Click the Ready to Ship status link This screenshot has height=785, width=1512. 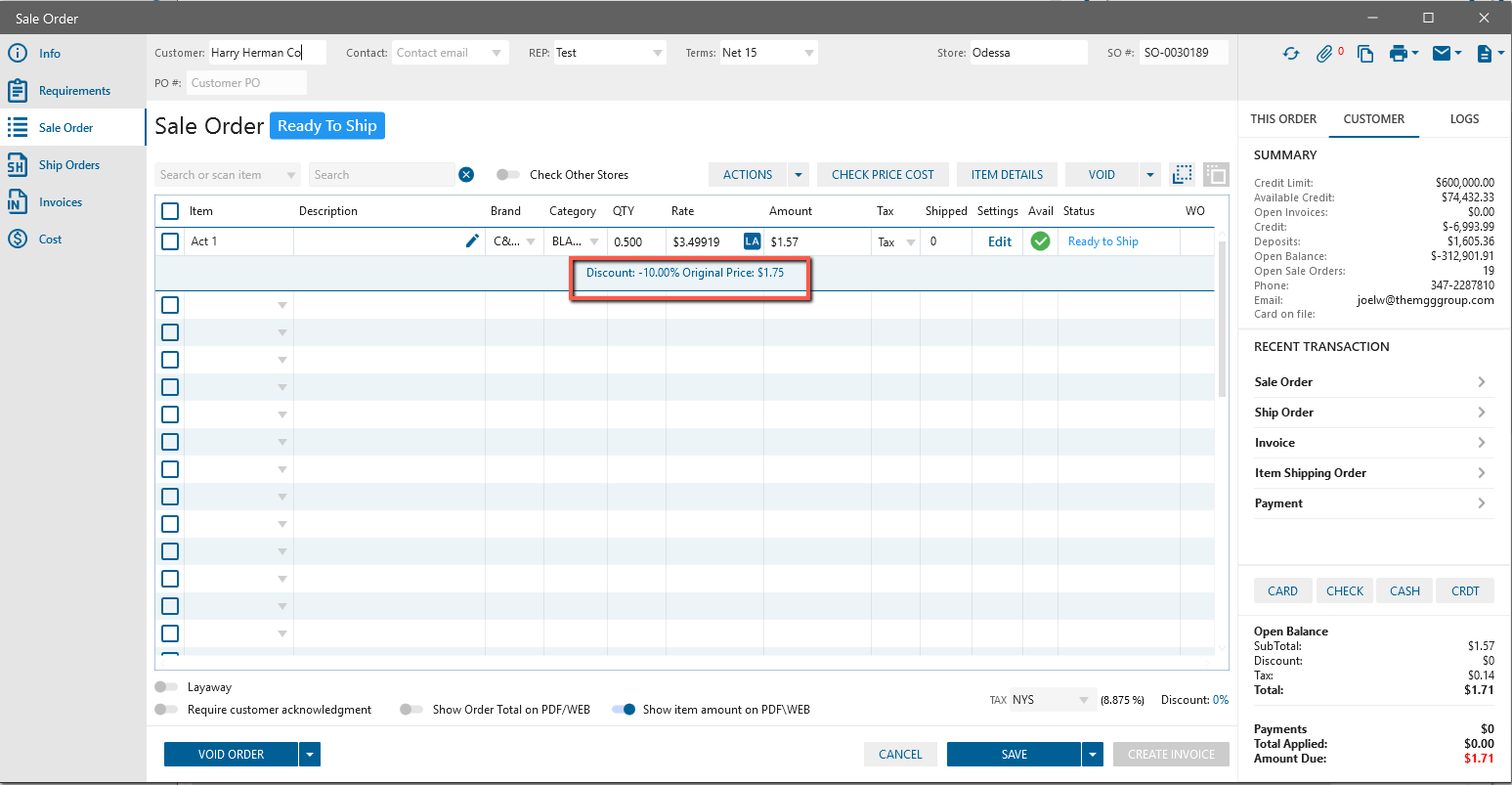click(1102, 241)
